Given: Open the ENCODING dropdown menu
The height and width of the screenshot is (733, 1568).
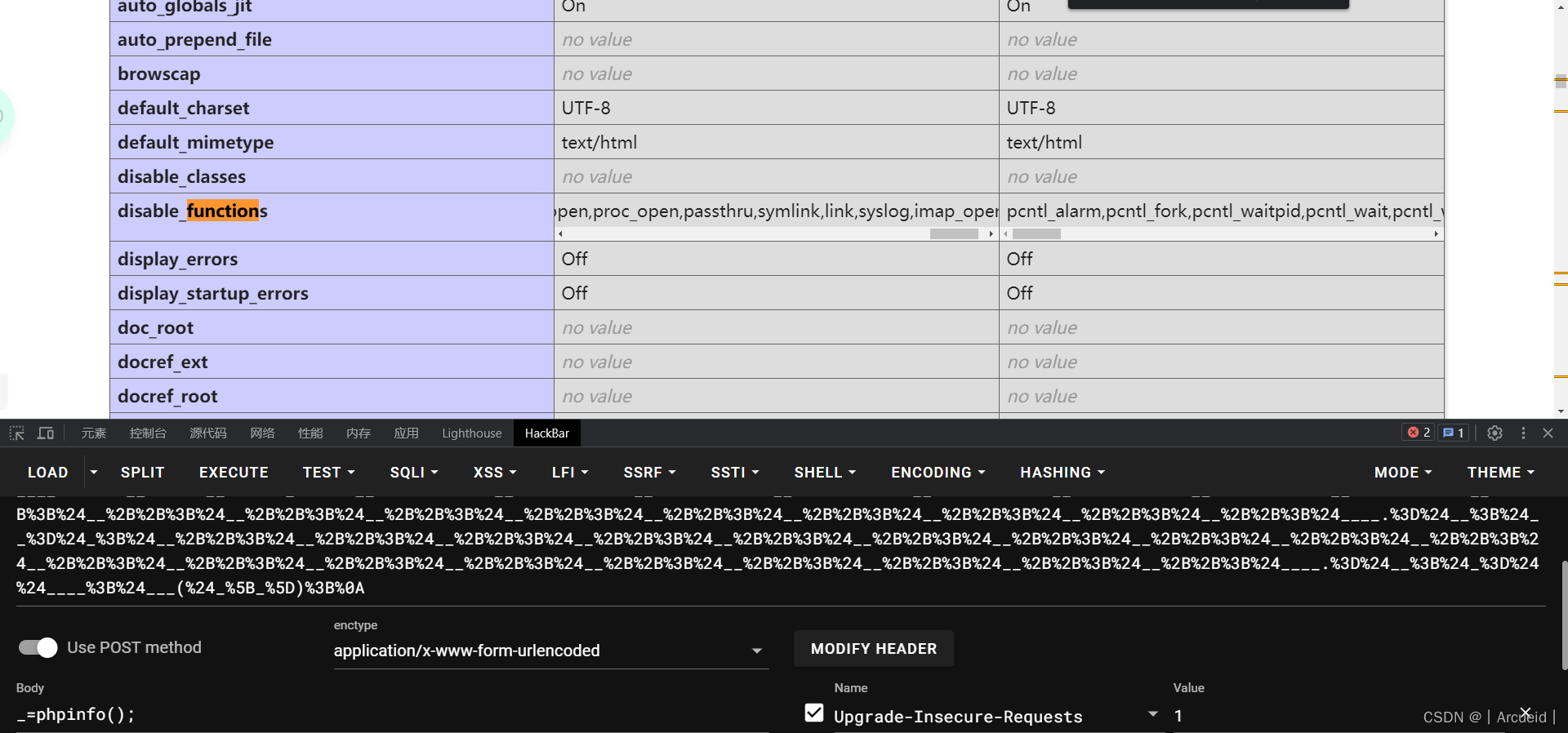Looking at the screenshot, I should coord(938,472).
